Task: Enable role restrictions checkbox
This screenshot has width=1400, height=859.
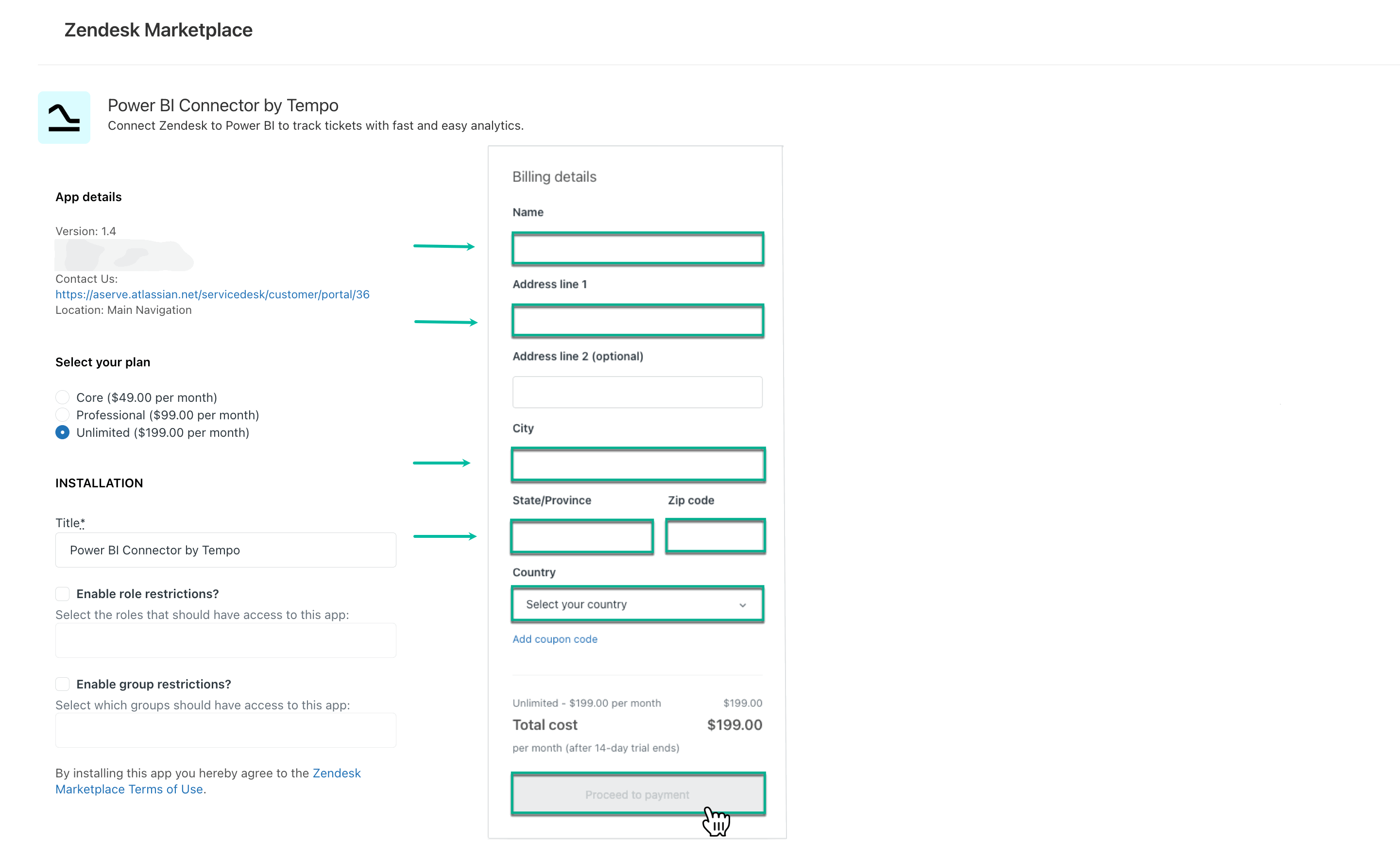Action: [63, 593]
